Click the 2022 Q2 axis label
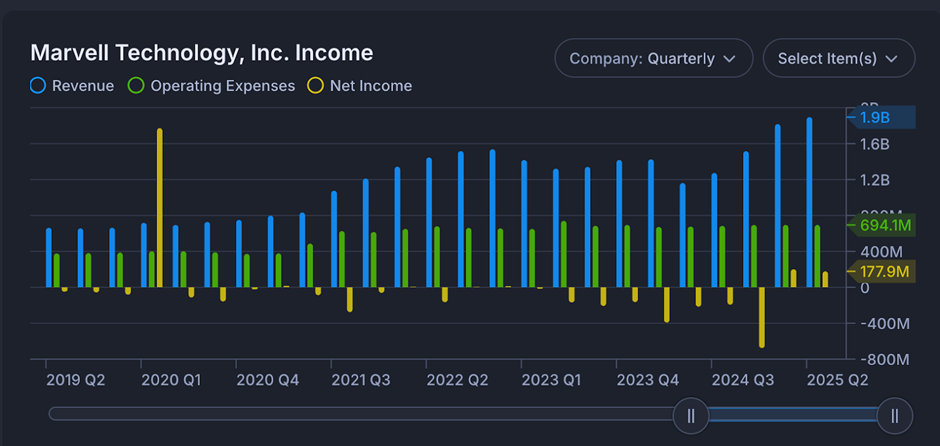This screenshot has height=446, width=940. (456, 380)
